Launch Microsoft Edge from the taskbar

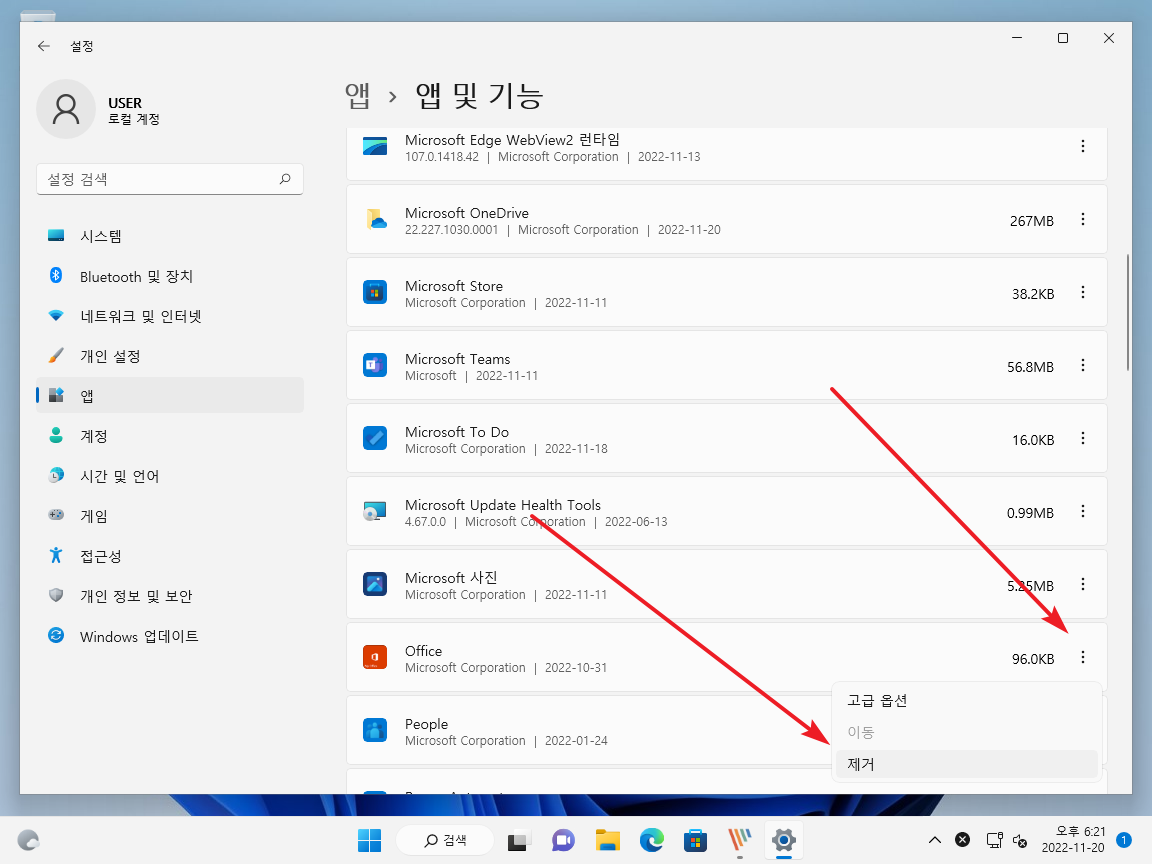[652, 840]
